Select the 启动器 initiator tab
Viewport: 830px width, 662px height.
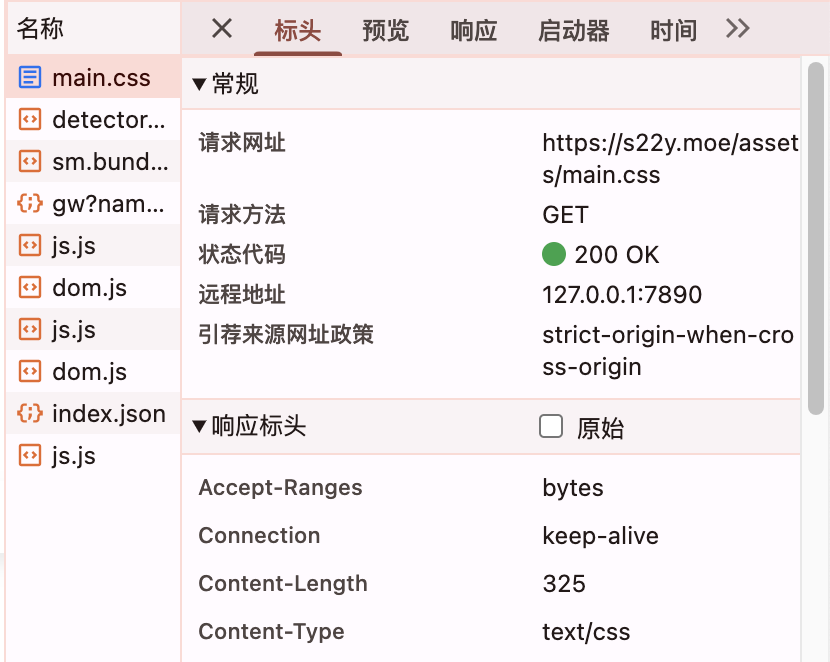[573, 30]
